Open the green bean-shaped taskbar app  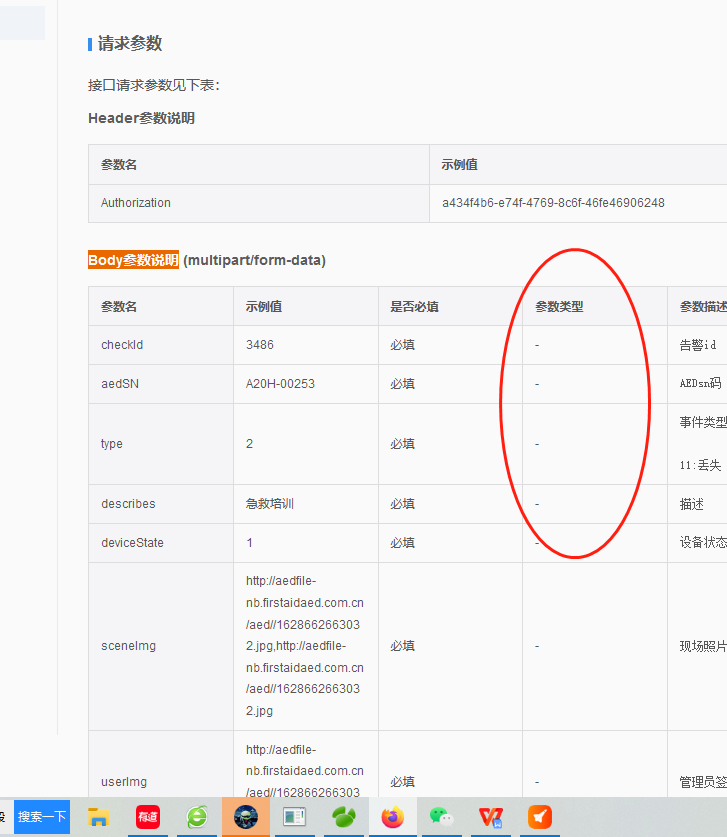click(x=344, y=817)
